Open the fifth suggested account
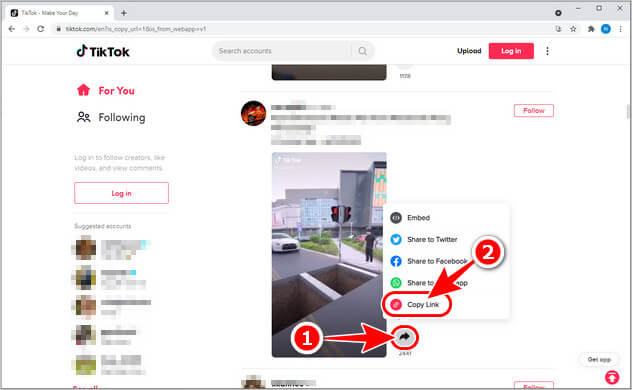 point(108,365)
